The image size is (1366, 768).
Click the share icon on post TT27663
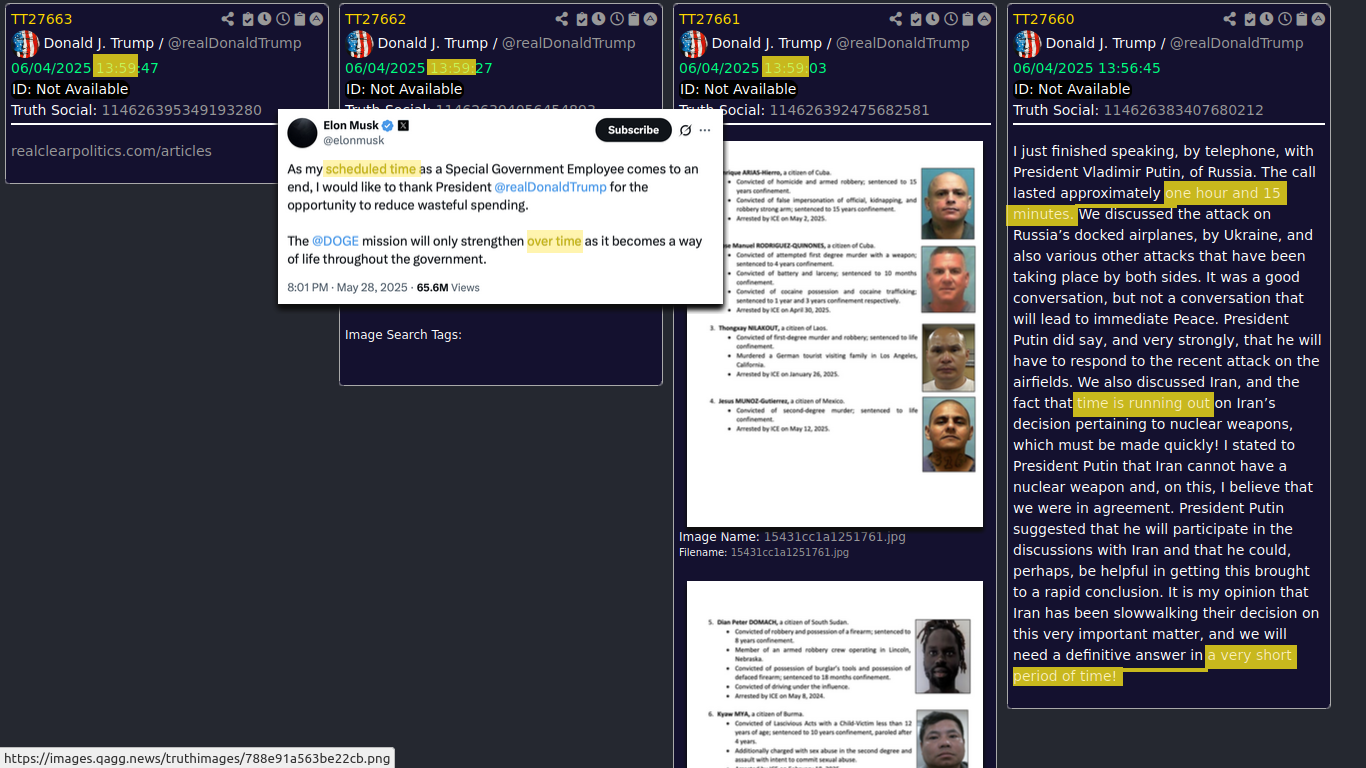tap(228, 19)
